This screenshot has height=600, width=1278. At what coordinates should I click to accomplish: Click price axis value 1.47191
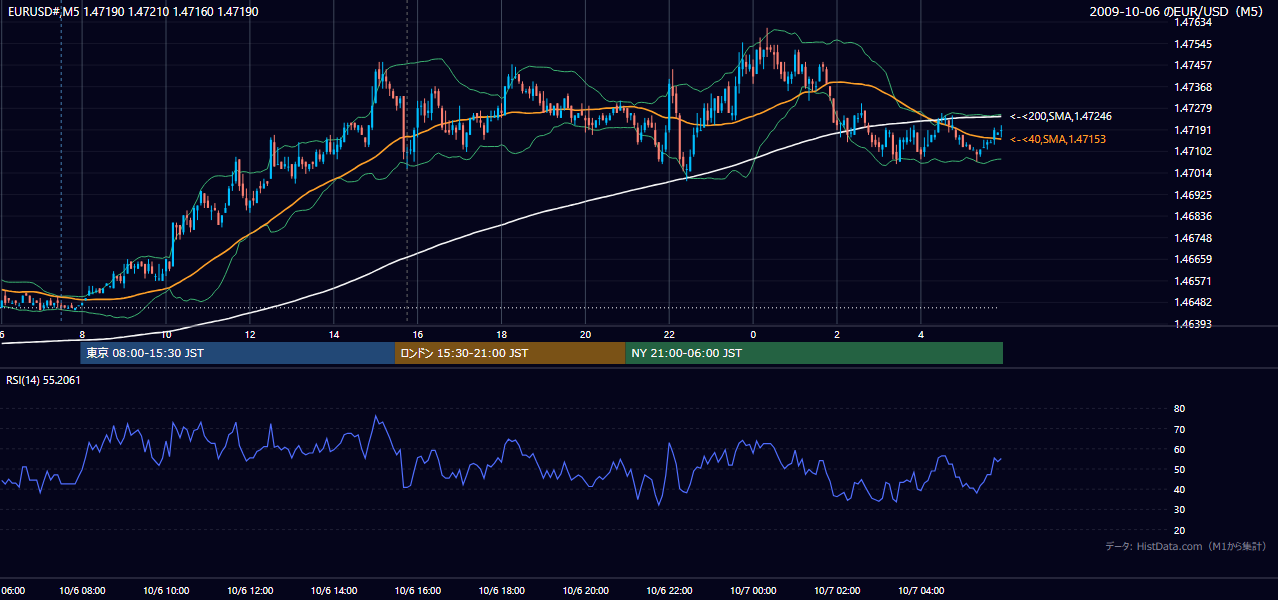(x=1194, y=130)
